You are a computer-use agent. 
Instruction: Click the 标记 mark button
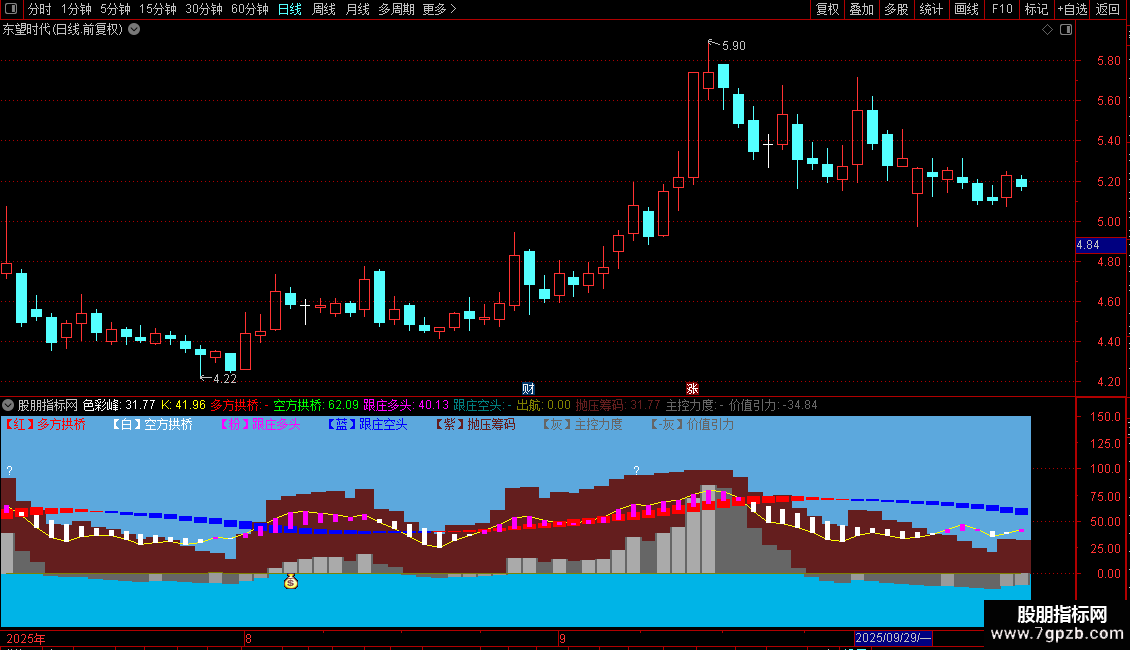point(1036,9)
